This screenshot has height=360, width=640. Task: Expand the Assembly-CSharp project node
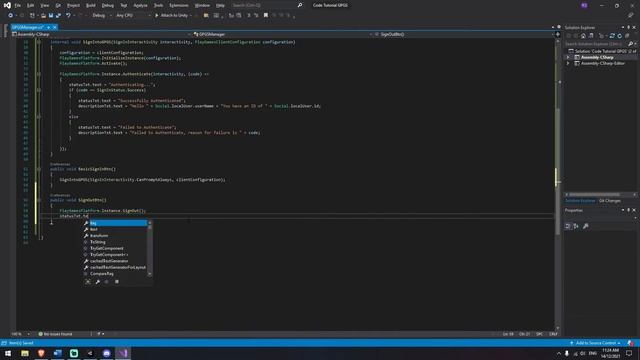point(568,58)
